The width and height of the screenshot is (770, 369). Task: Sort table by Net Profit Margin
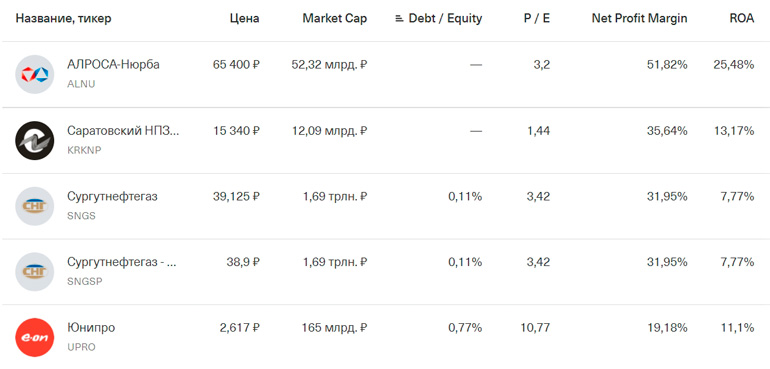(x=639, y=19)
